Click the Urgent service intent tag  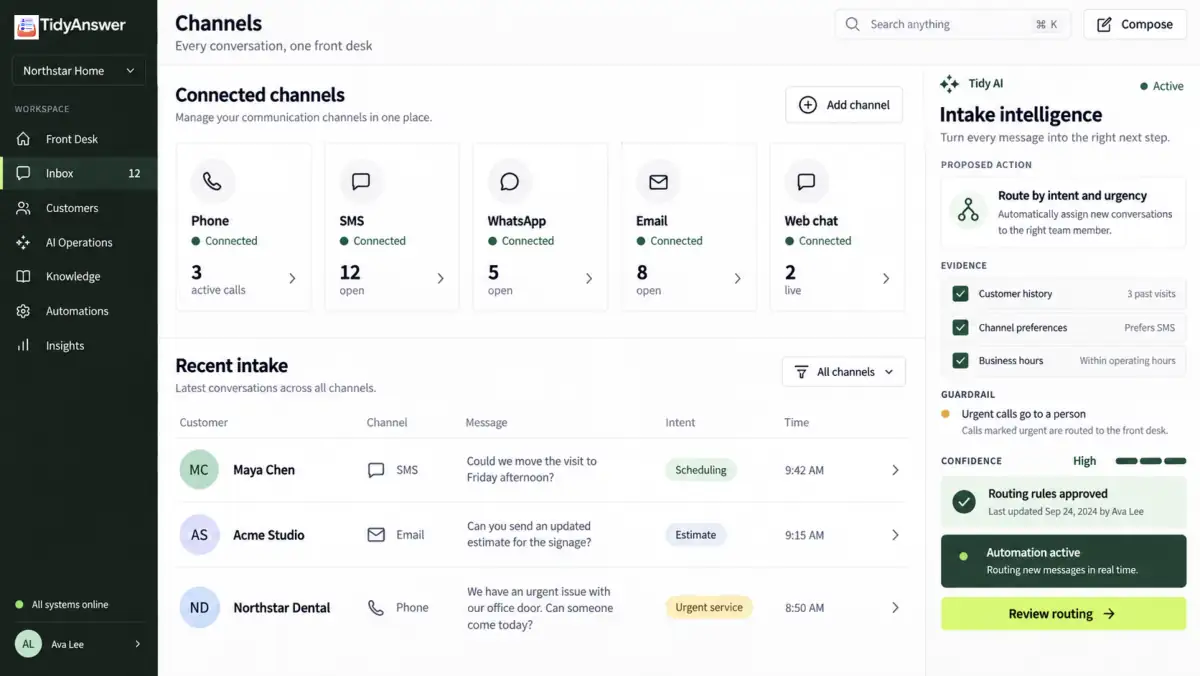click(709, 607)
